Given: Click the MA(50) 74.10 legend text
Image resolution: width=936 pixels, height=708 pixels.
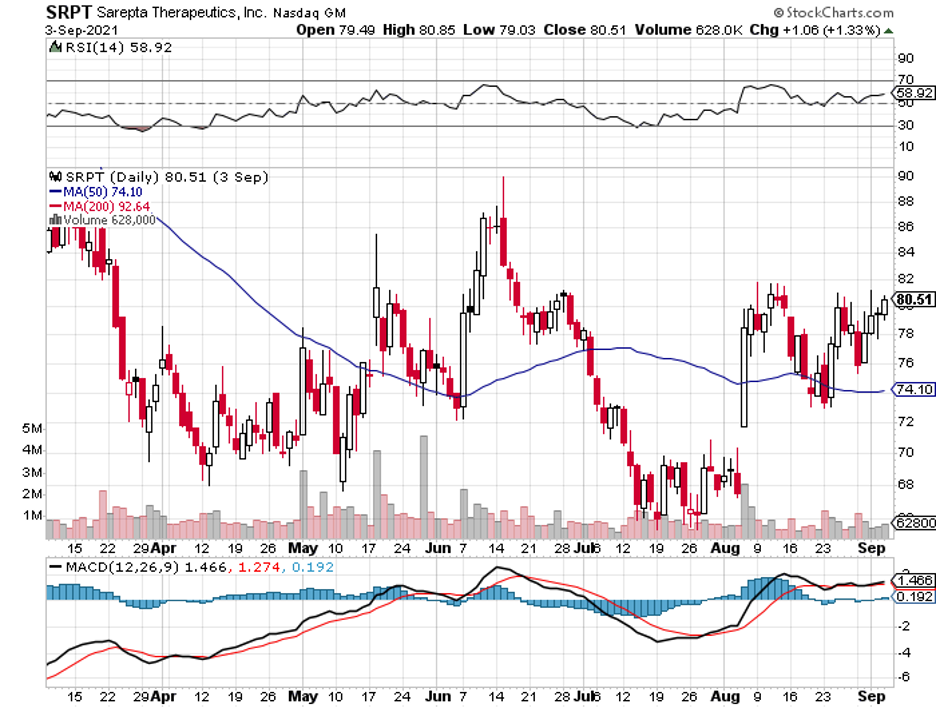Looking at the screenshot, I should coord(103,192).
